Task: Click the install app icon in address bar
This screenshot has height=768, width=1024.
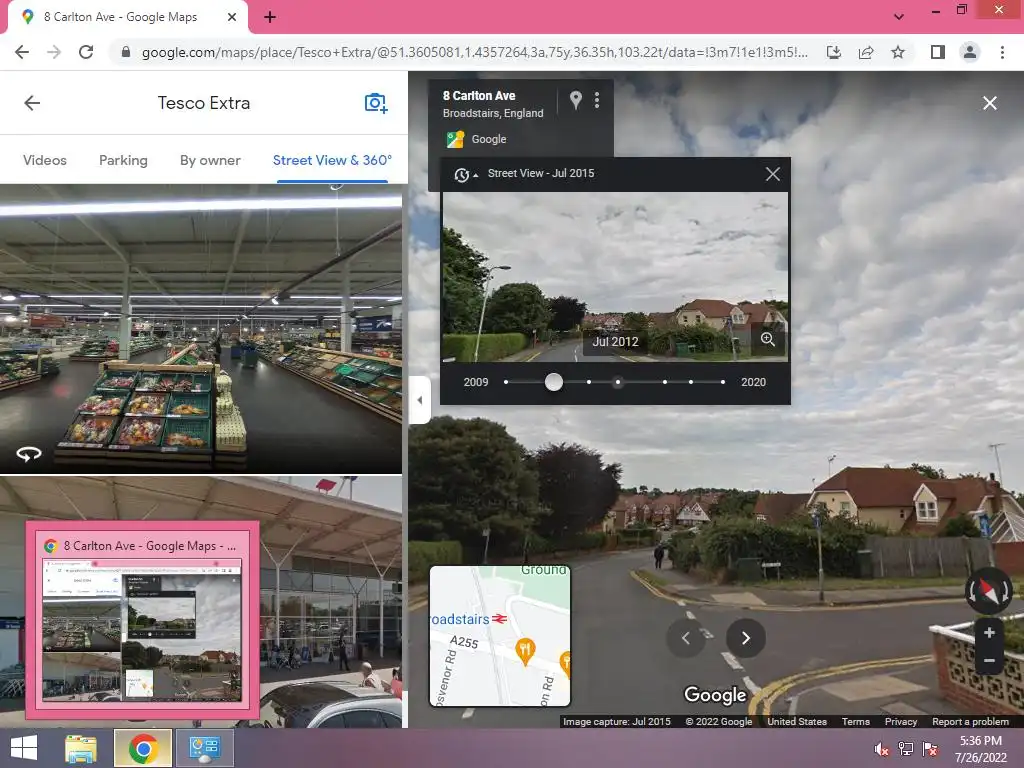Action: (x=834, y=52)
